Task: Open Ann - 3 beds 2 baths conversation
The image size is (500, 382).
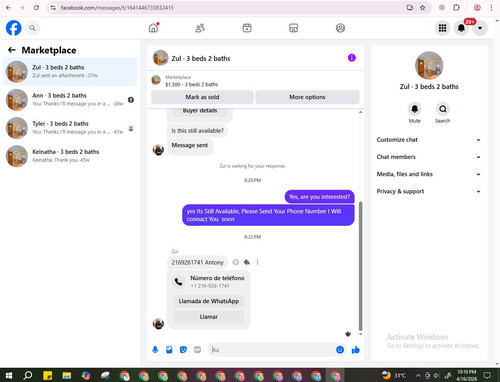Action: point(70,100)
